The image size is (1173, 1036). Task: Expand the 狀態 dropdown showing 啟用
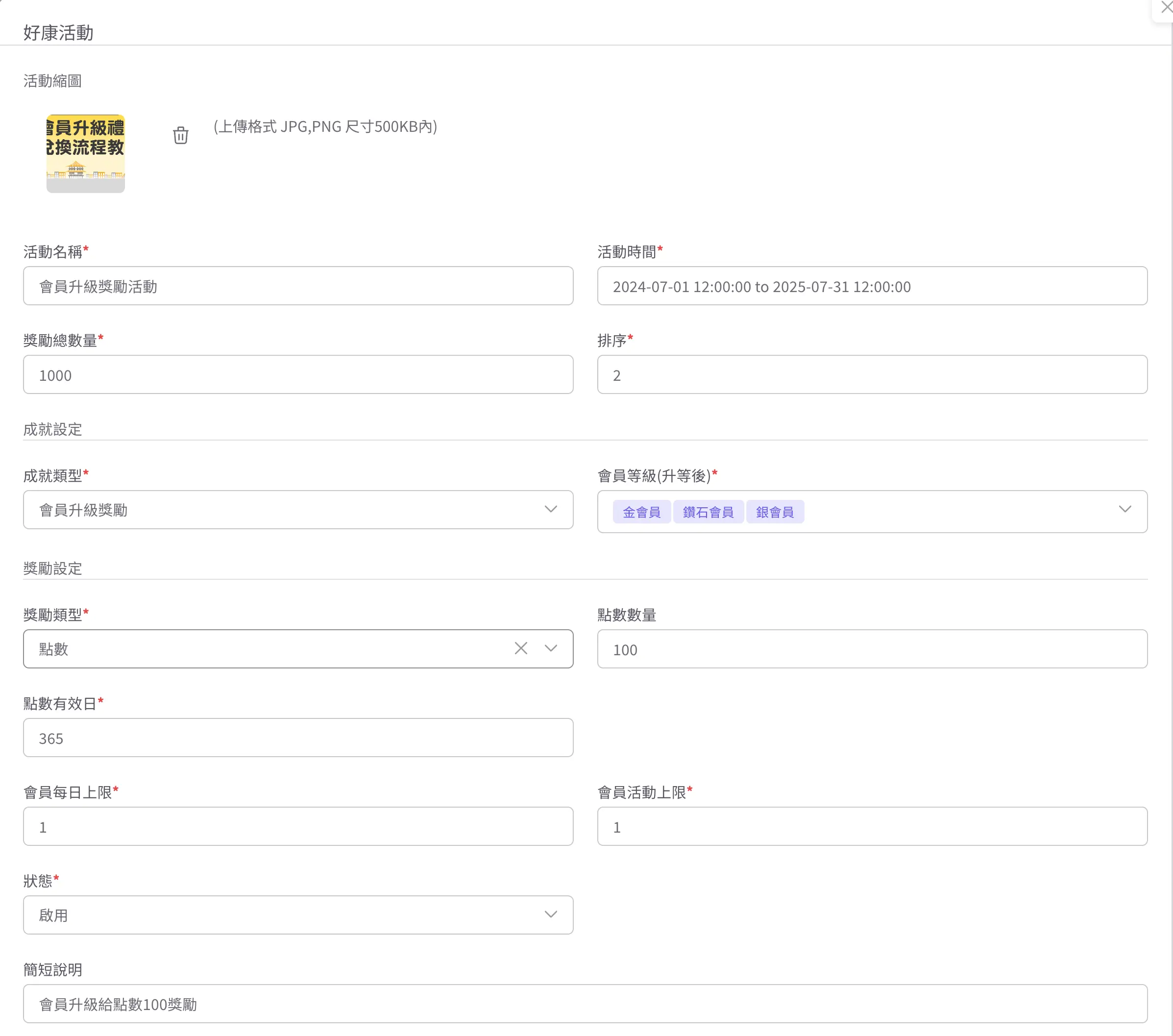[x=550, y=915]
